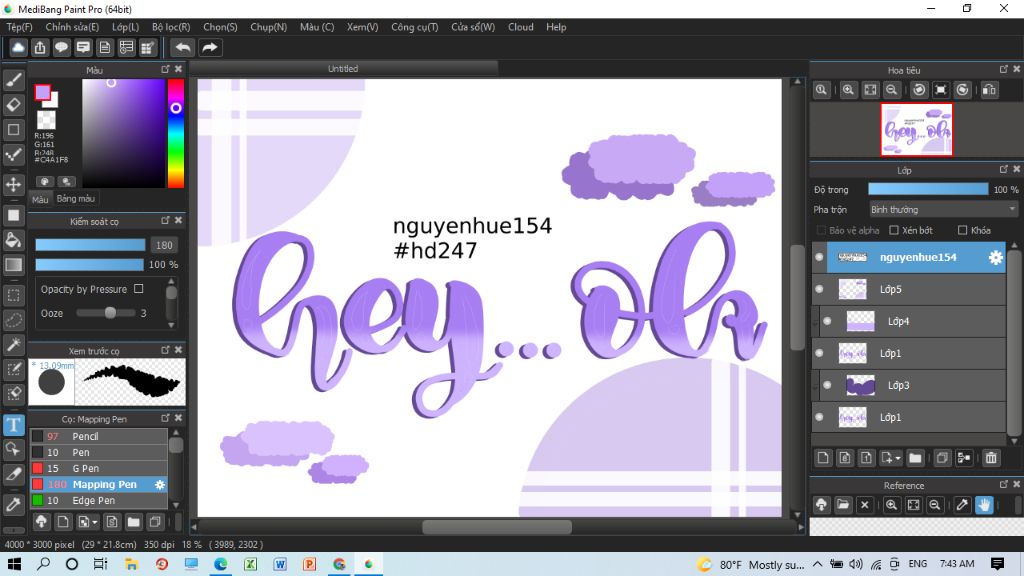The width and height of the screenshot is (1024, 576).
Task: Click the share/export icon in toolbar
Action: [40, 47]
